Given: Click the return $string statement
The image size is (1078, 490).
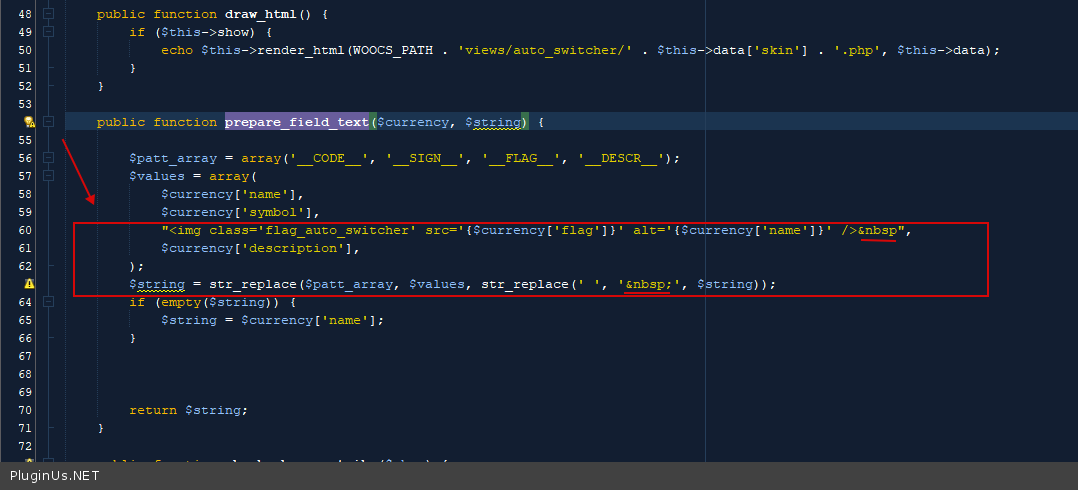Looking at the screenshot, I should [x=188, y=410].
